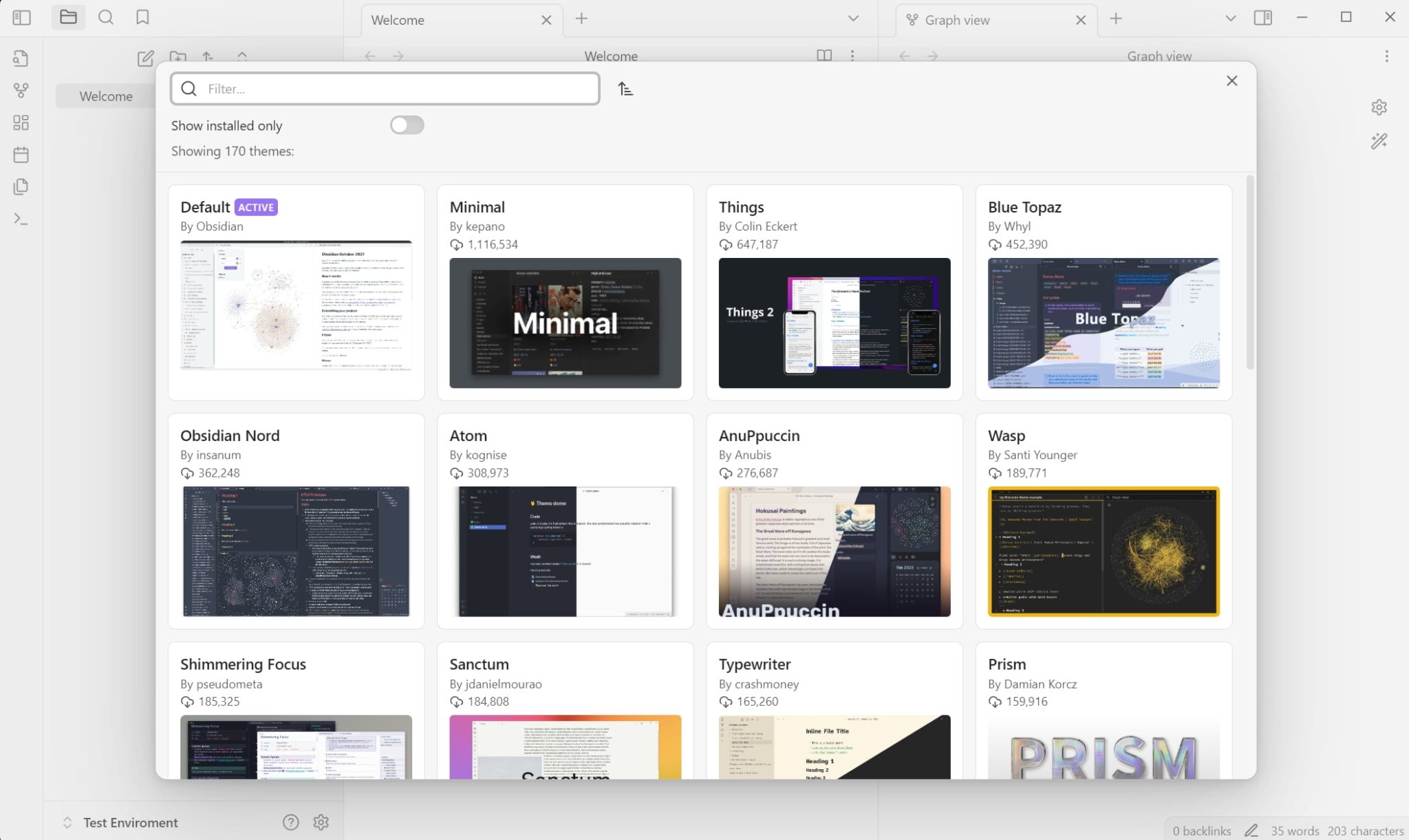This screenshot has height=840, width=1409.
Task: Open the bookmarks pane
Action: tap(142, 17)
